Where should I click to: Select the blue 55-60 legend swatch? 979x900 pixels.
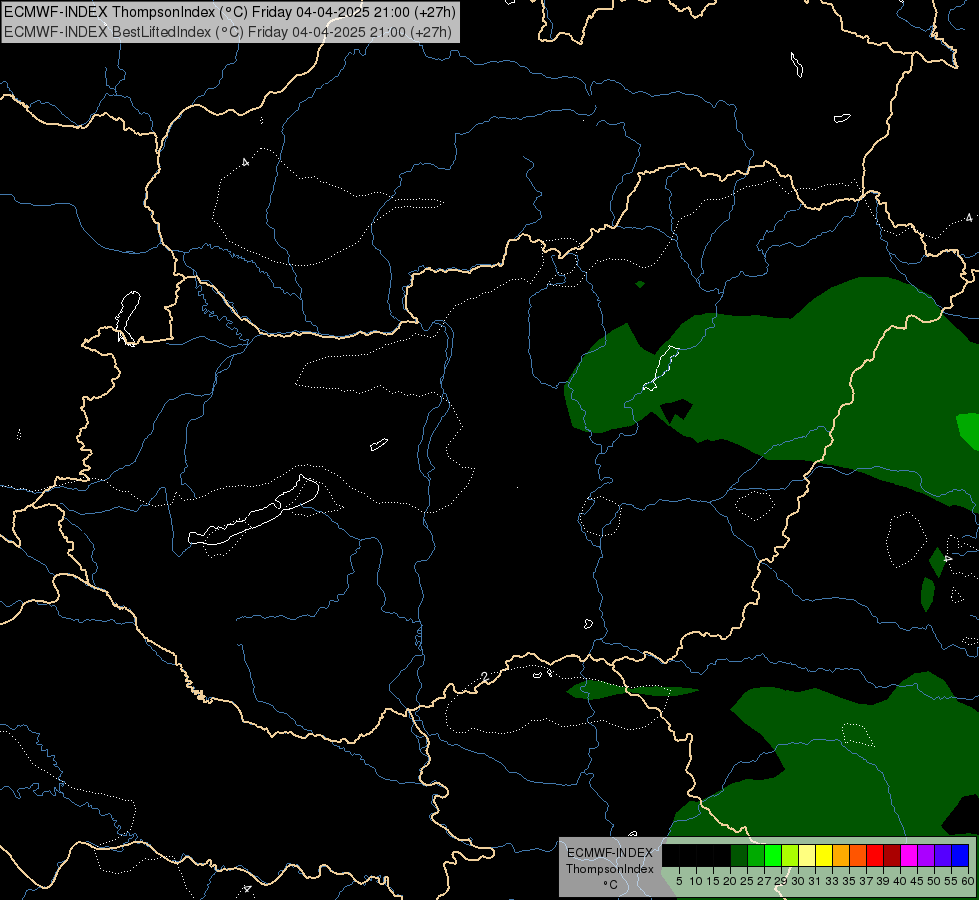[x=960, y=855]
